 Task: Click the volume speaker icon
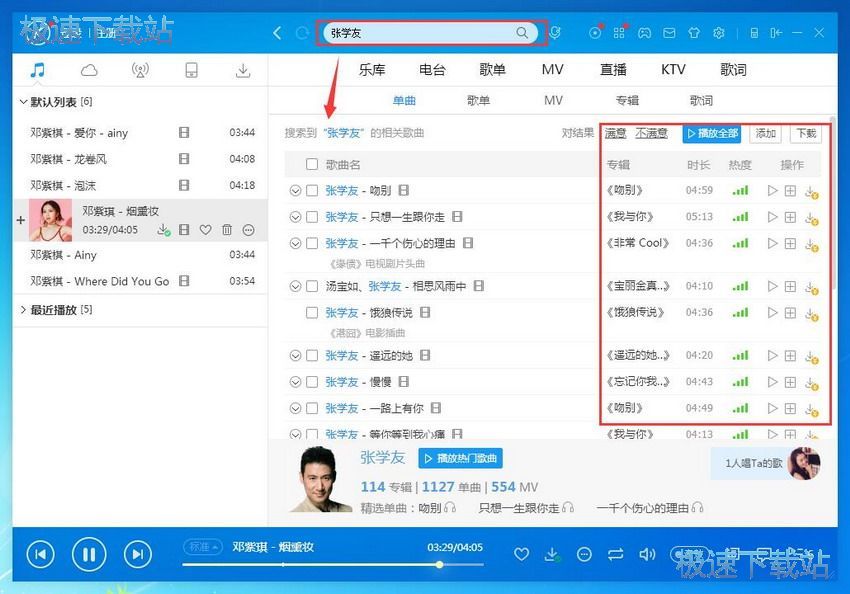coord(647,554)
